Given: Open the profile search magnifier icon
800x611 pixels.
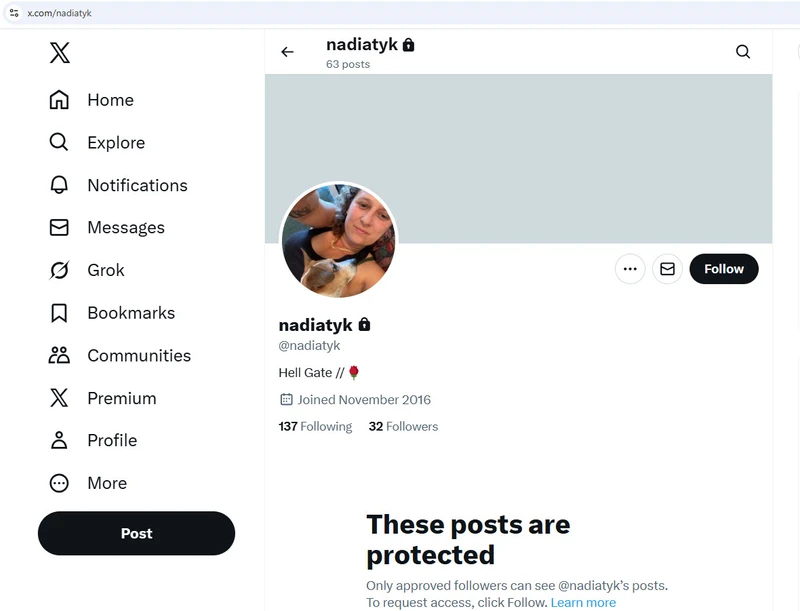Looking at the screenshot, I should coord(743,52).
